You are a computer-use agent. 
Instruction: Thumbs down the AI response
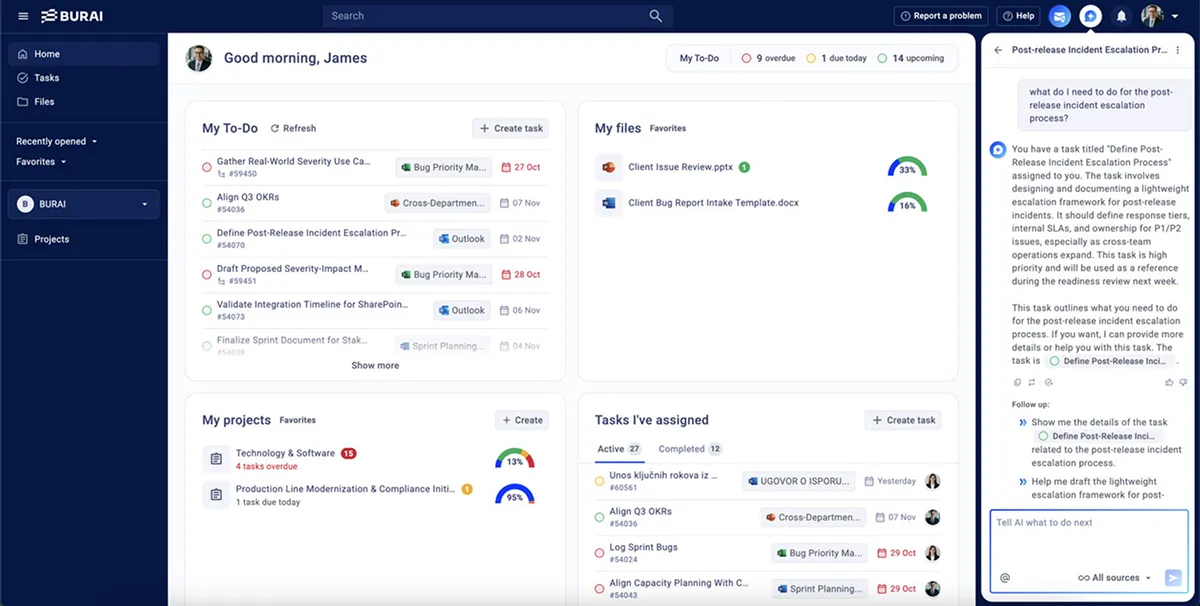1183,382
